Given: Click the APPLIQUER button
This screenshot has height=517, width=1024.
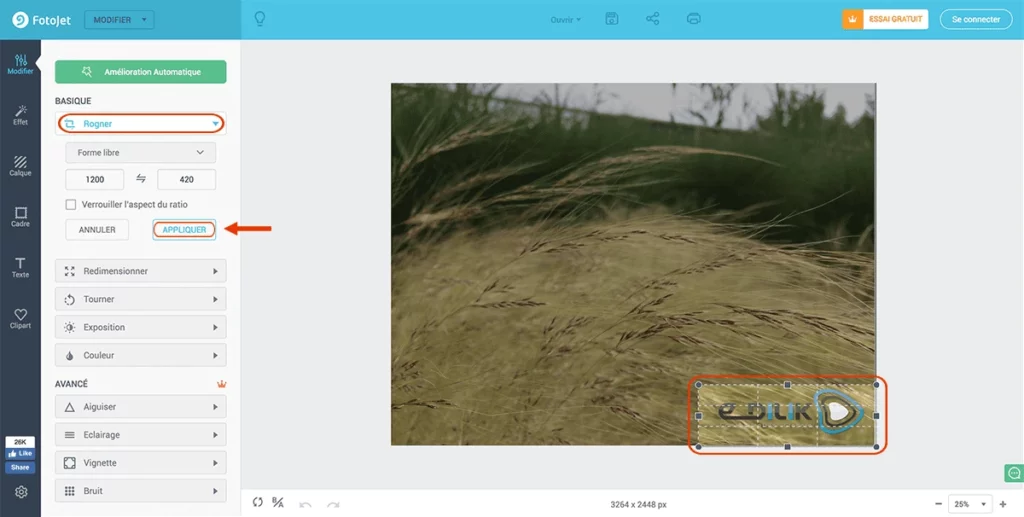Looking at the screenshot, I should pyautogui.click(x=184, y=230).
